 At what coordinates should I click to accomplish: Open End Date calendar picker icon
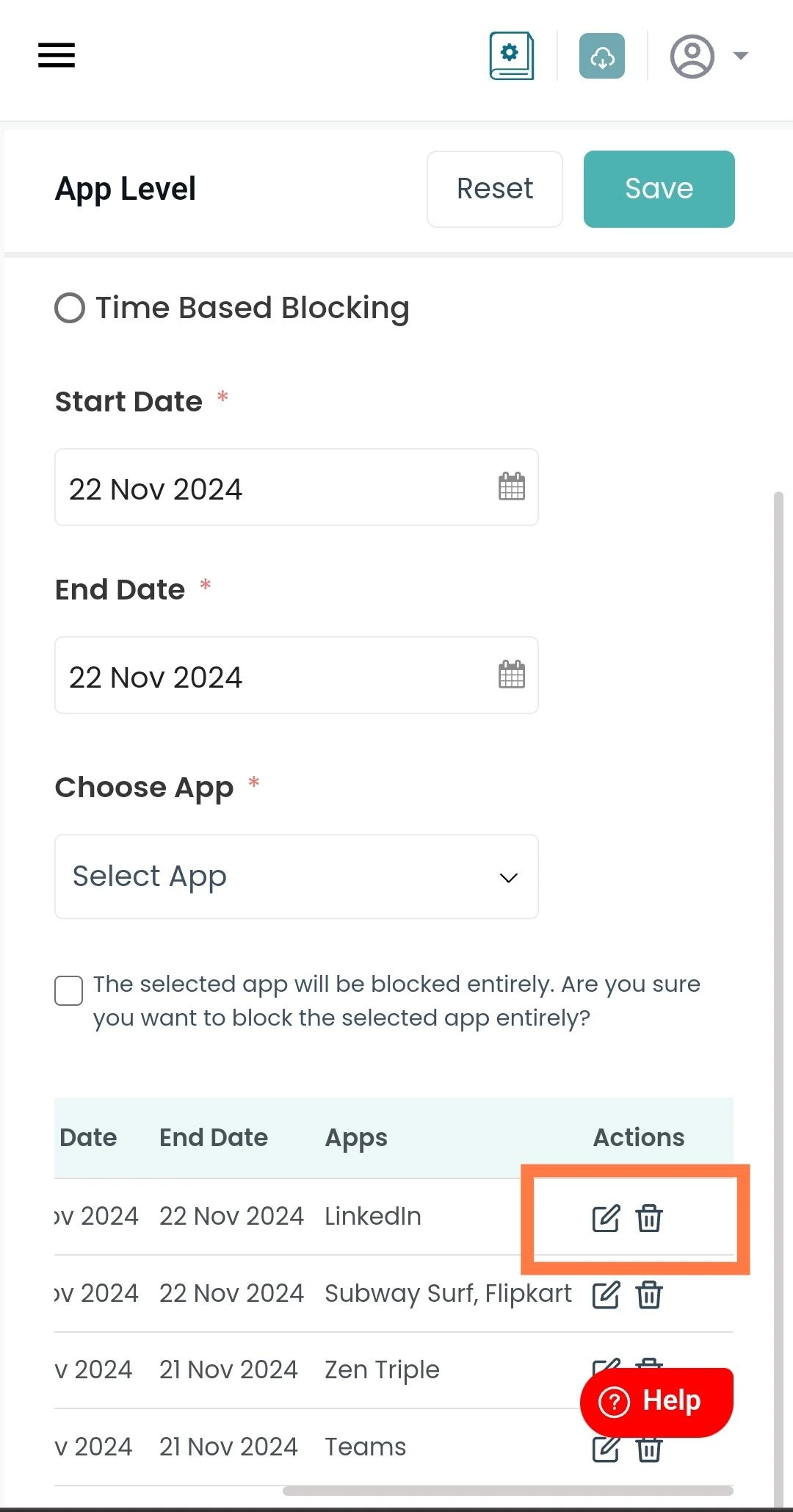(x=512, y=674)
